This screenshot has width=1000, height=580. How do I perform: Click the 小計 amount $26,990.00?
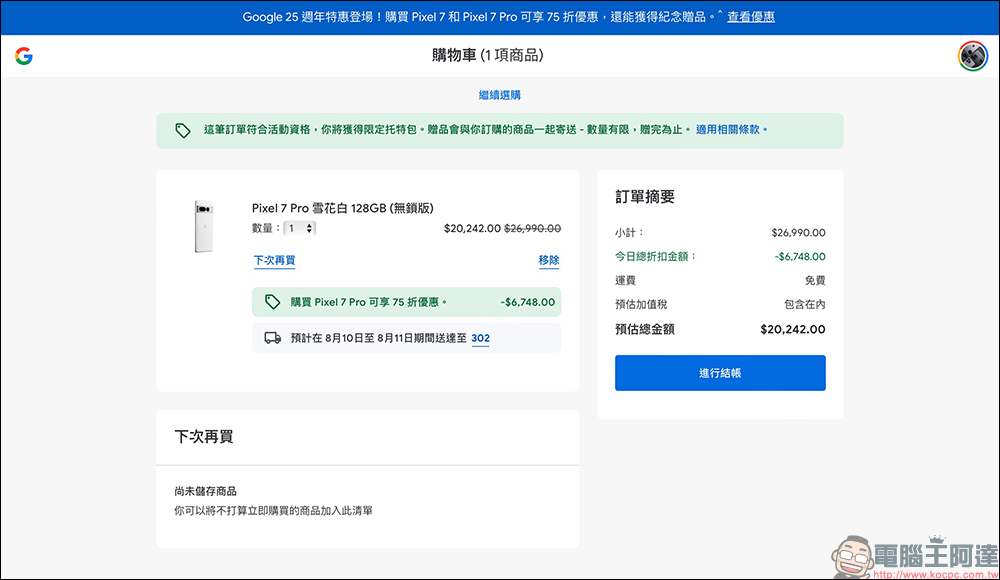point(798,233)
